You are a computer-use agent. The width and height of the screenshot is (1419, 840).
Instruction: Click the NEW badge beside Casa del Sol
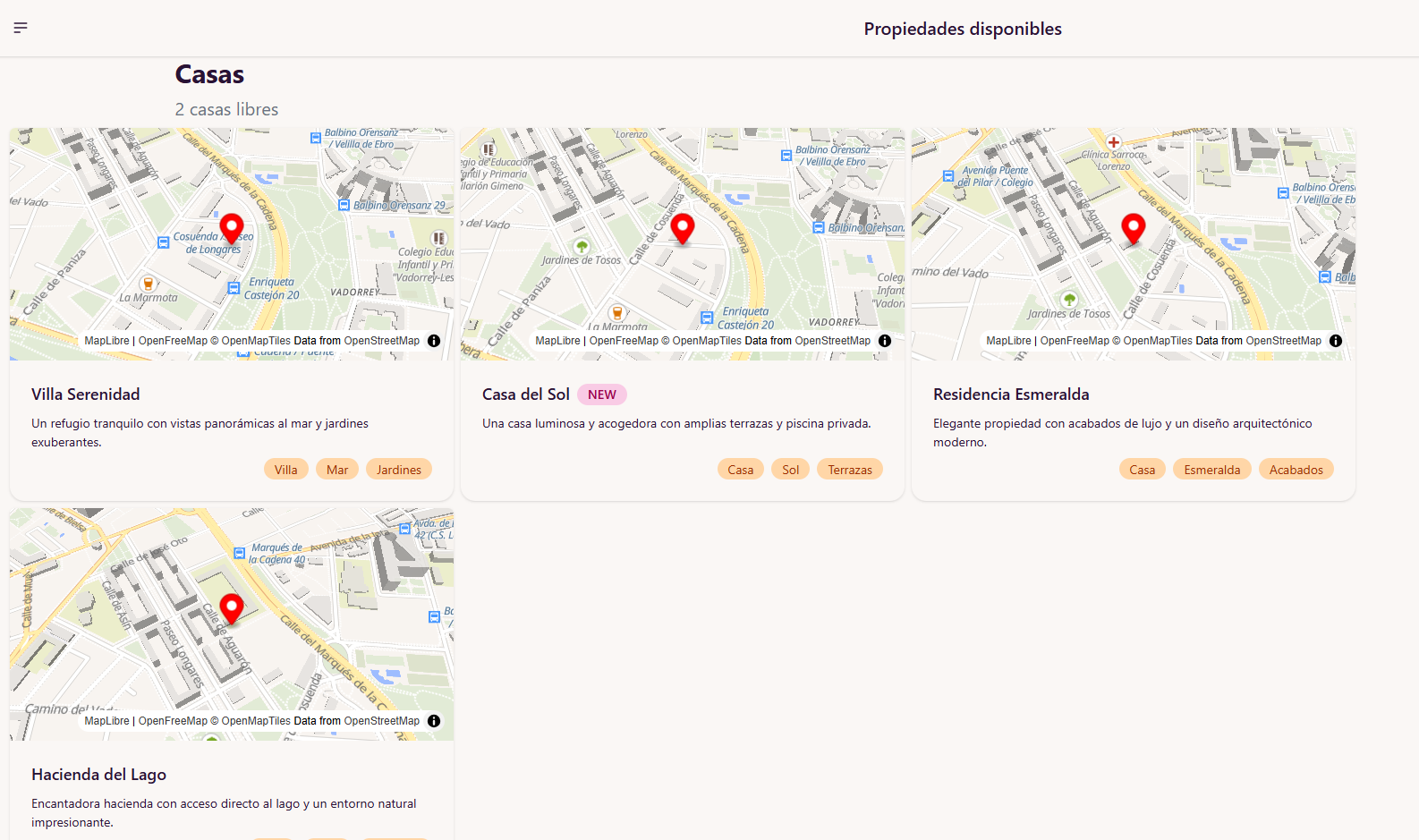pyautogui.click(x=601, y=395)
